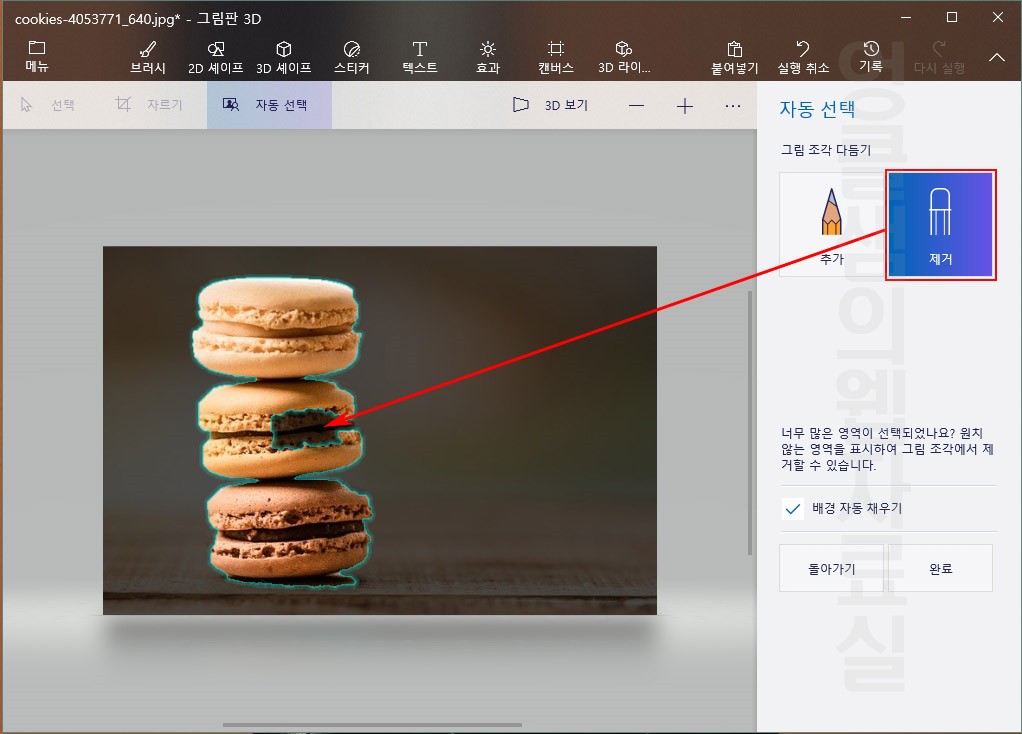1022x734 pixels.
Task: Select the 텍스트 (Text) tool
Action: click(x=419, y=55)
